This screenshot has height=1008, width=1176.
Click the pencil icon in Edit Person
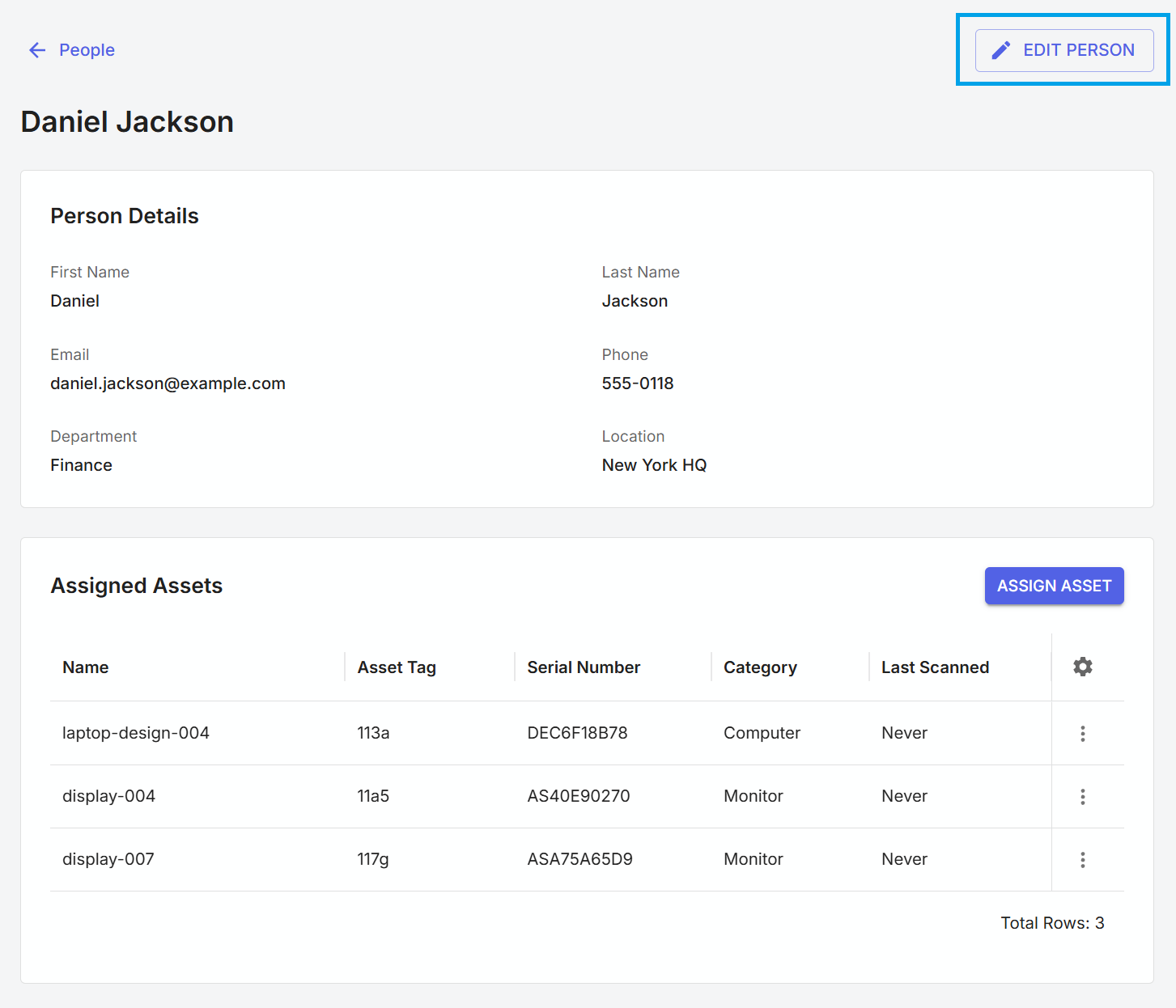point(1000,50)
